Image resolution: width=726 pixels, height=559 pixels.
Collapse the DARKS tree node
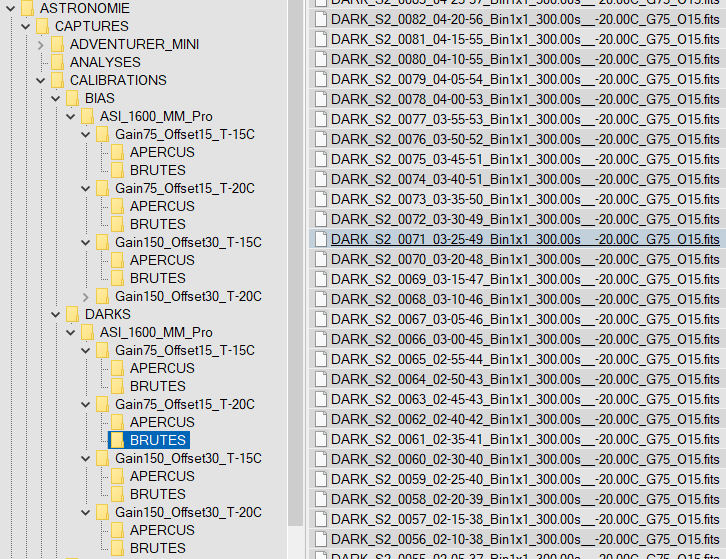tap(56, 314)
